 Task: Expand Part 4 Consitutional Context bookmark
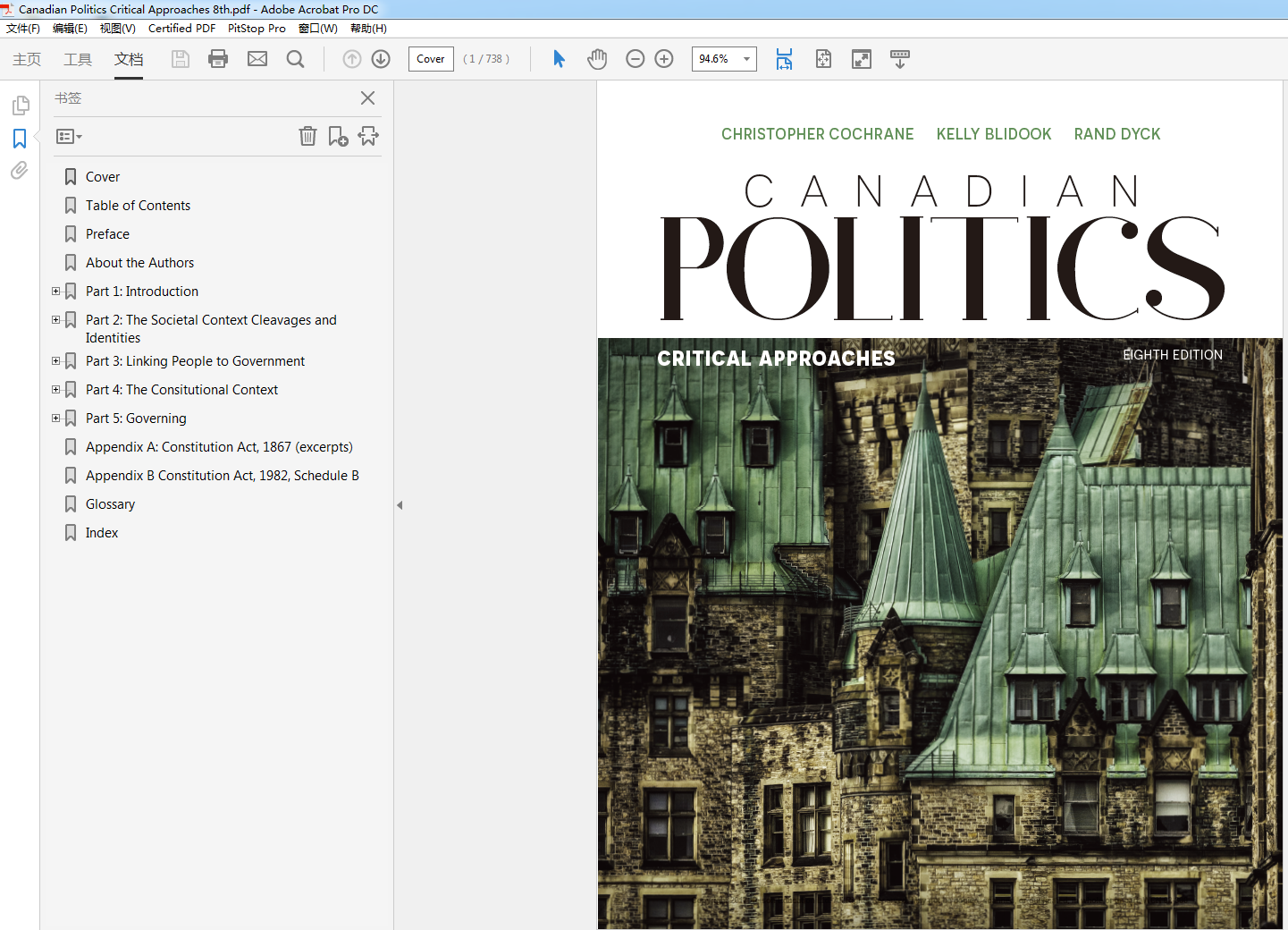point(55,390)
